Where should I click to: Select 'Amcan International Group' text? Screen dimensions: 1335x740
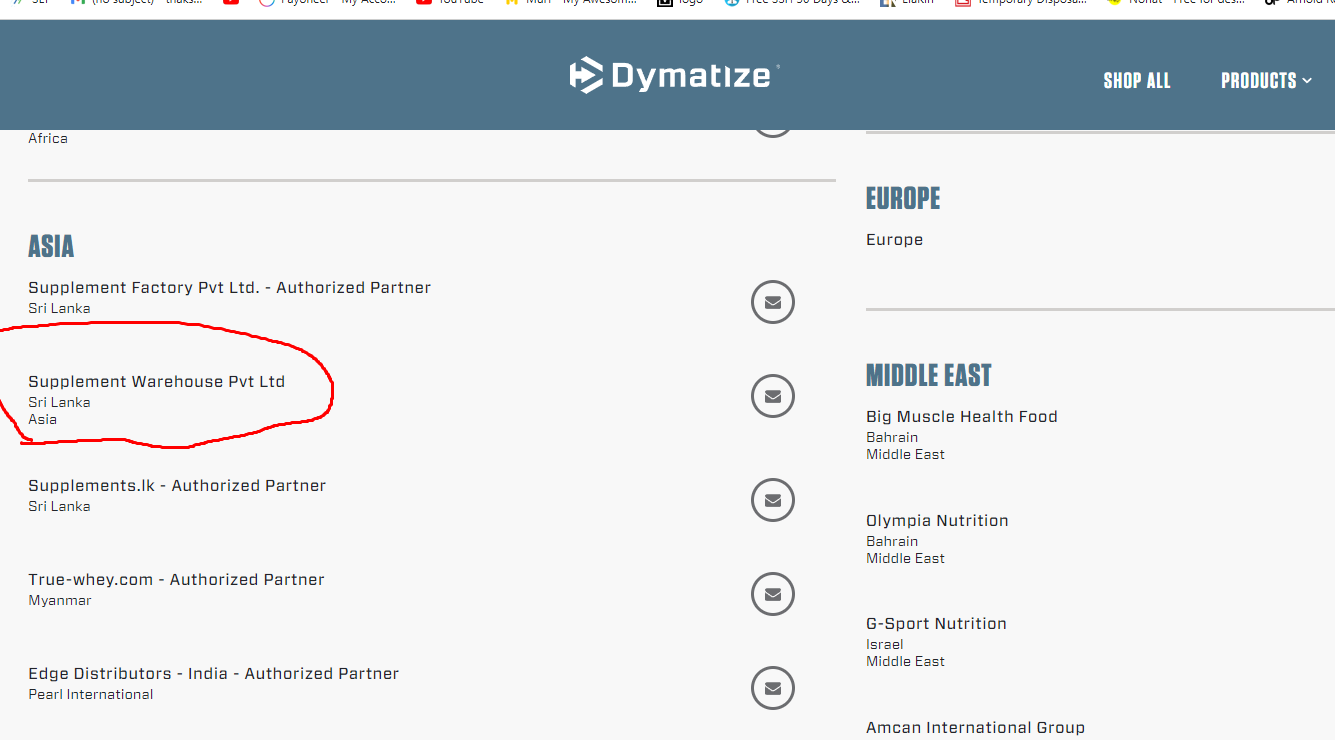coord(975,728)
